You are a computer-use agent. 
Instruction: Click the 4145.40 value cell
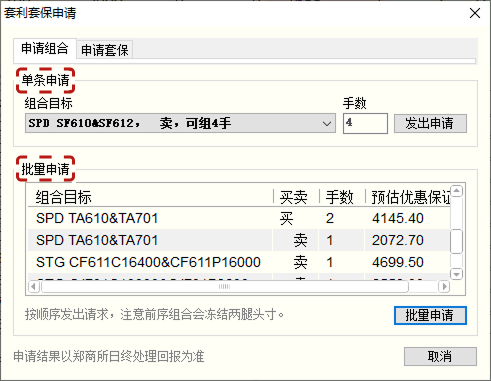[398, 218]
